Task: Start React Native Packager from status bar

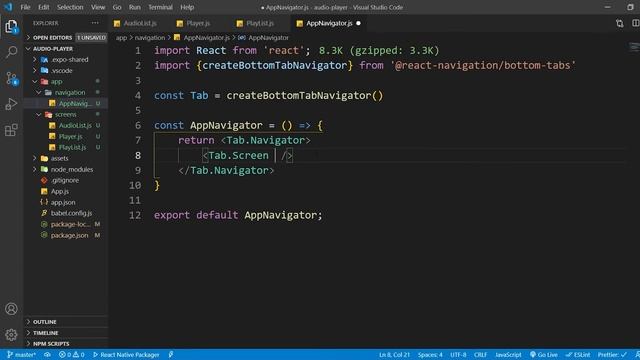Action: (x=126, y=355)
